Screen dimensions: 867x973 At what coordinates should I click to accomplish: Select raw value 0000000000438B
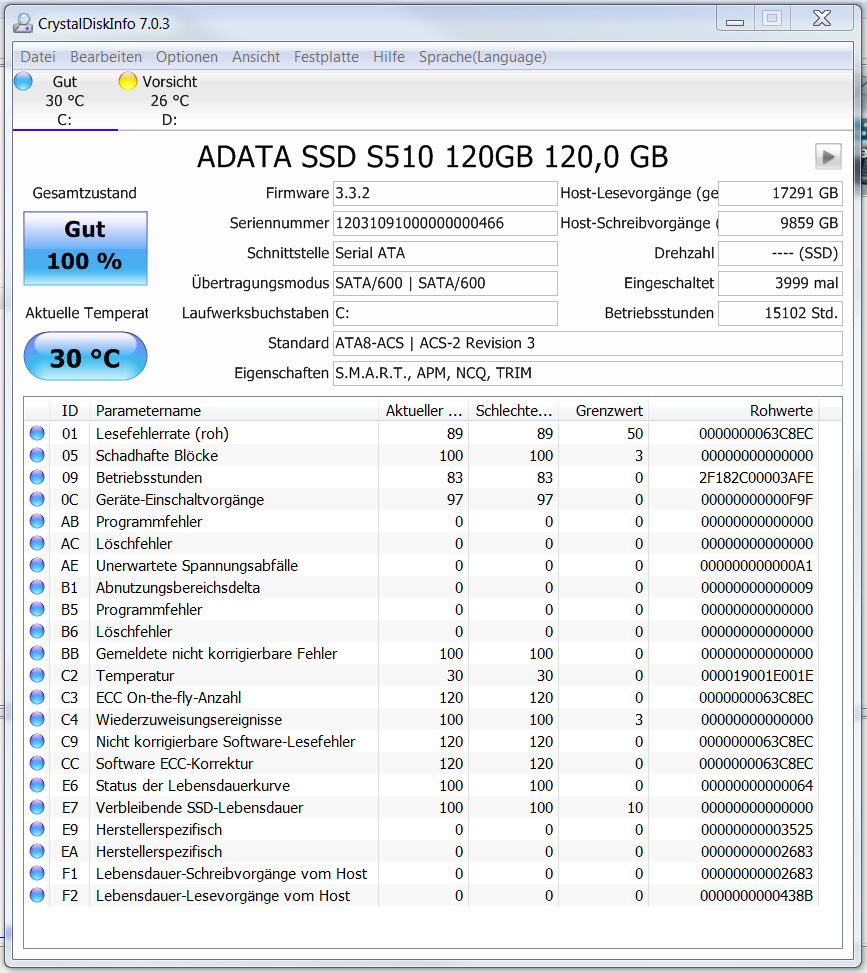tap(757, 896)
